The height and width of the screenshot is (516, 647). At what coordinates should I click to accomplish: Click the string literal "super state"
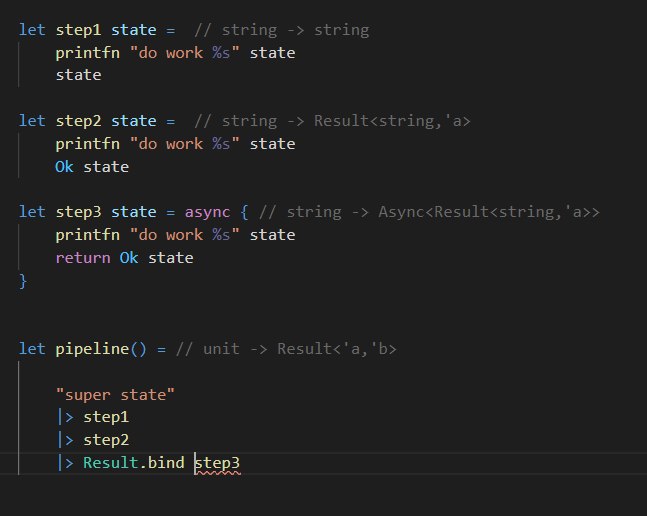click(x=115, y=395)
